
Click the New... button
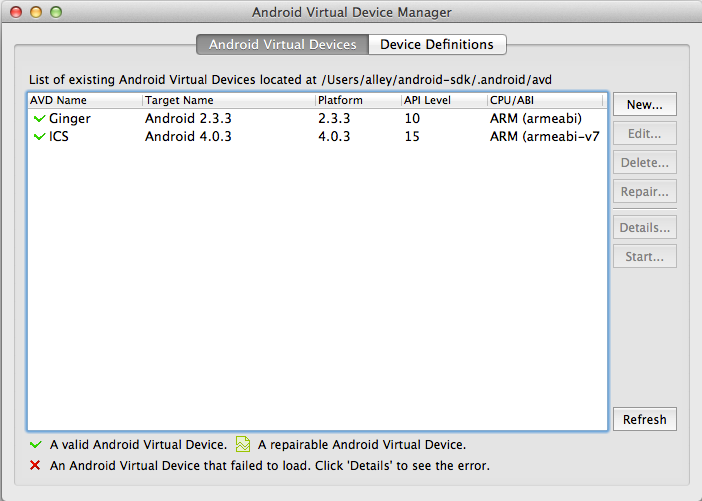point(644,104)
